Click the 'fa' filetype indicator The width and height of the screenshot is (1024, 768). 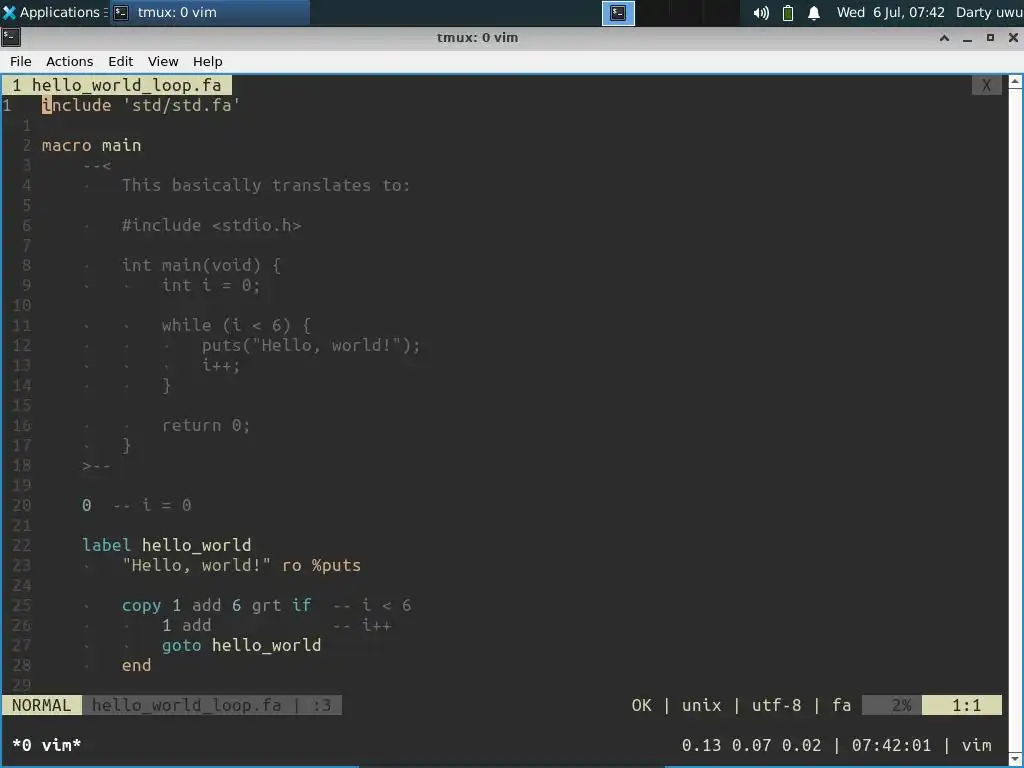tap(841, 705)
